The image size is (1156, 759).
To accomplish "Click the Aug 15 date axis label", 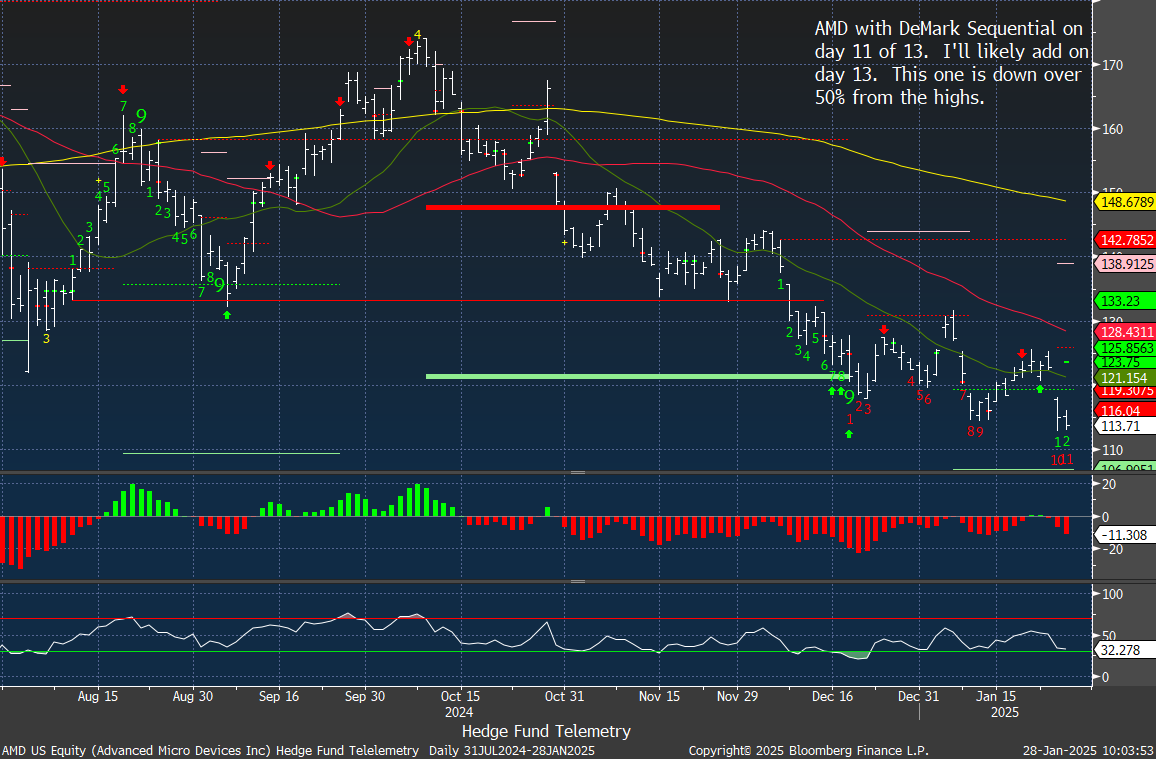I will click(x=98, y=696).
